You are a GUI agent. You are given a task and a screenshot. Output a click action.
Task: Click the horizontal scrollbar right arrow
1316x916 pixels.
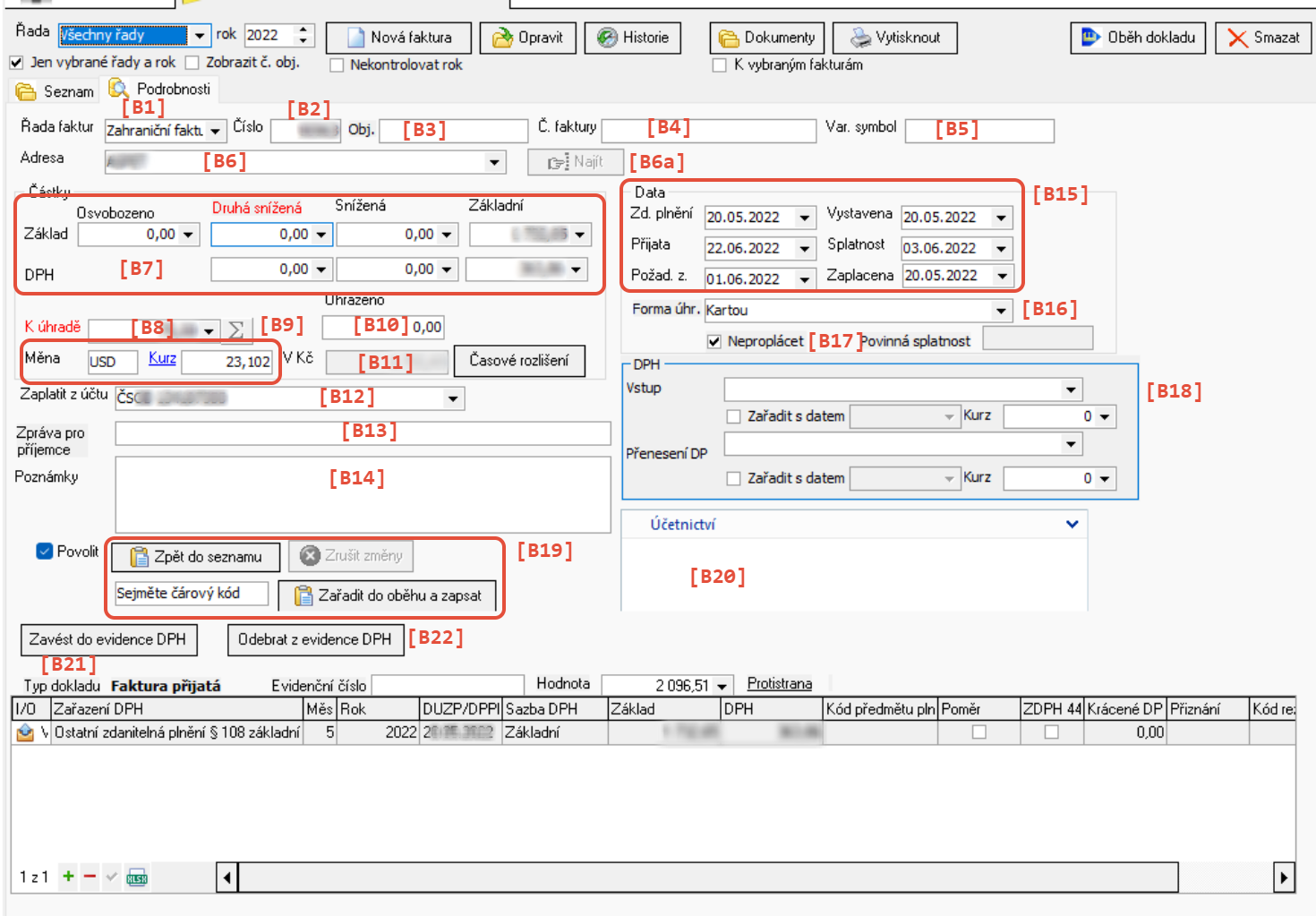pyautogui.click(x=1285, y=877)
